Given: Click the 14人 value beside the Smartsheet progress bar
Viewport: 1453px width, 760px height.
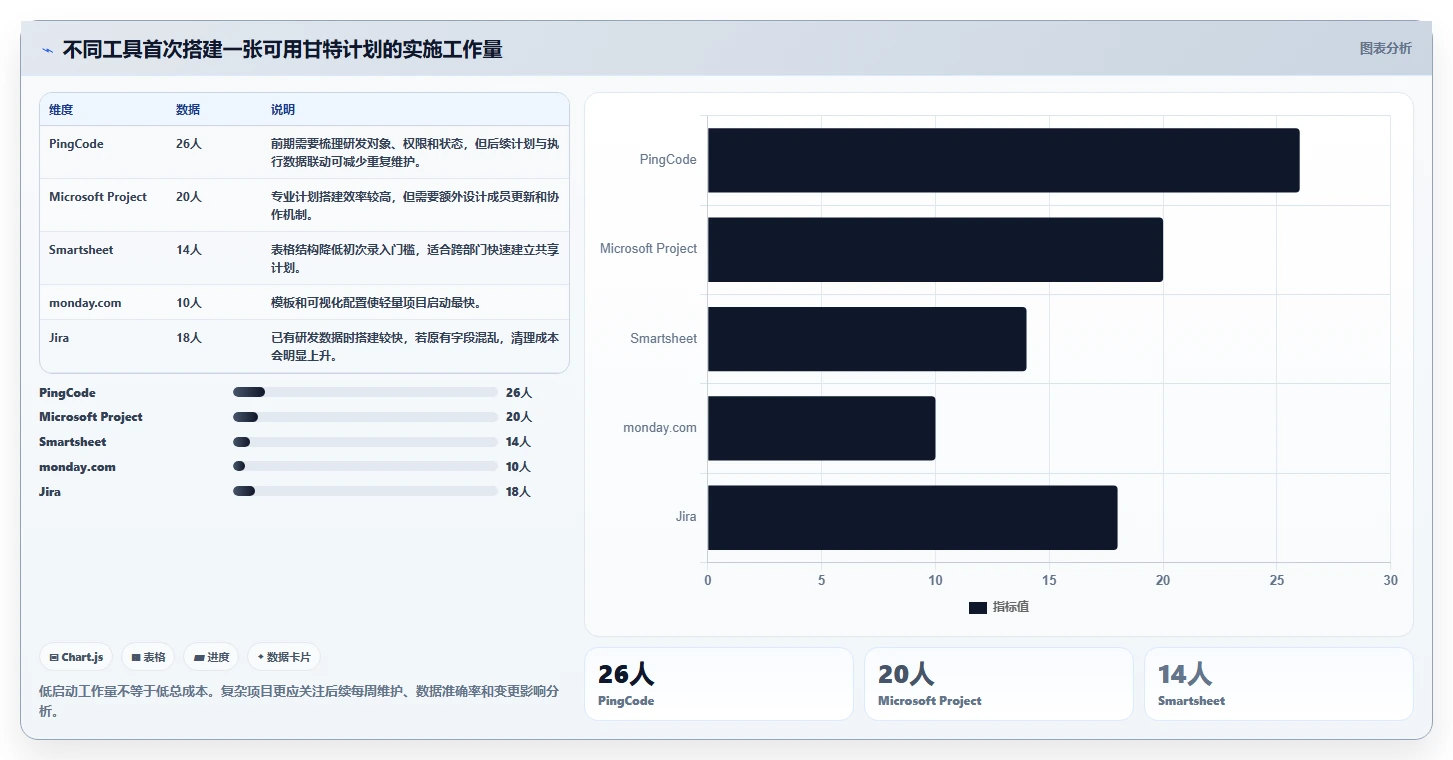Looking at the screenshot, I should (x=518, y=442).
